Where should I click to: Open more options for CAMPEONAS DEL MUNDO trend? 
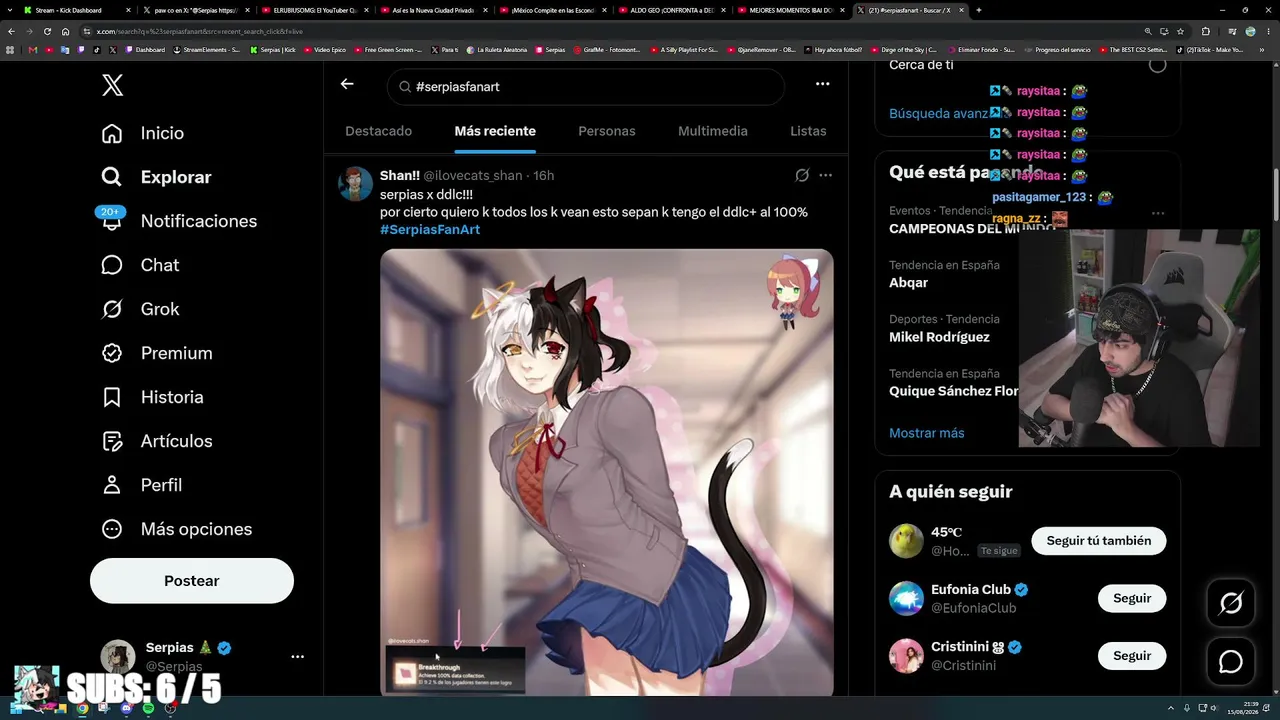[1157, 213]
